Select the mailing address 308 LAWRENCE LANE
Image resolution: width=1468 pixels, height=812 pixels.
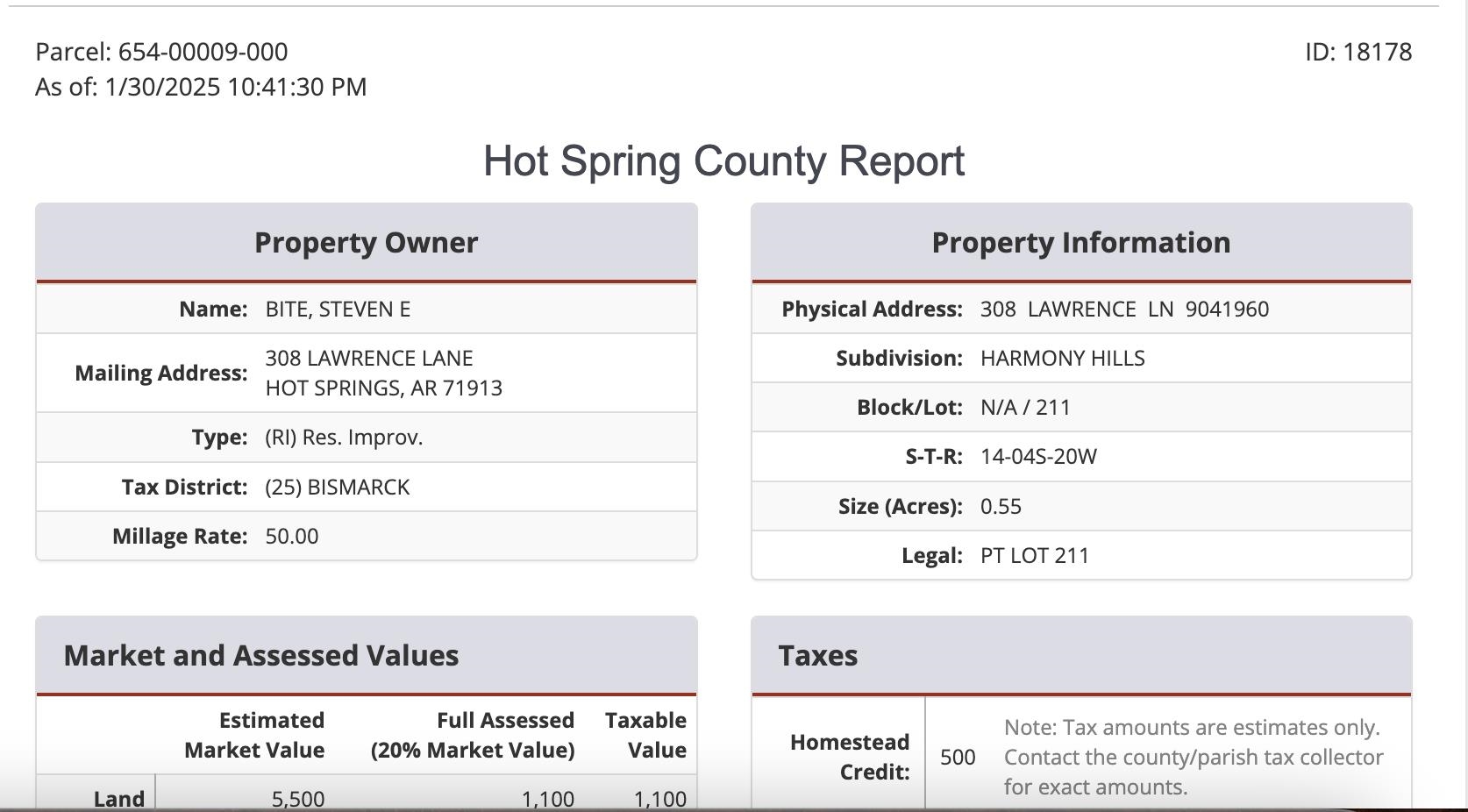point(369,359)
